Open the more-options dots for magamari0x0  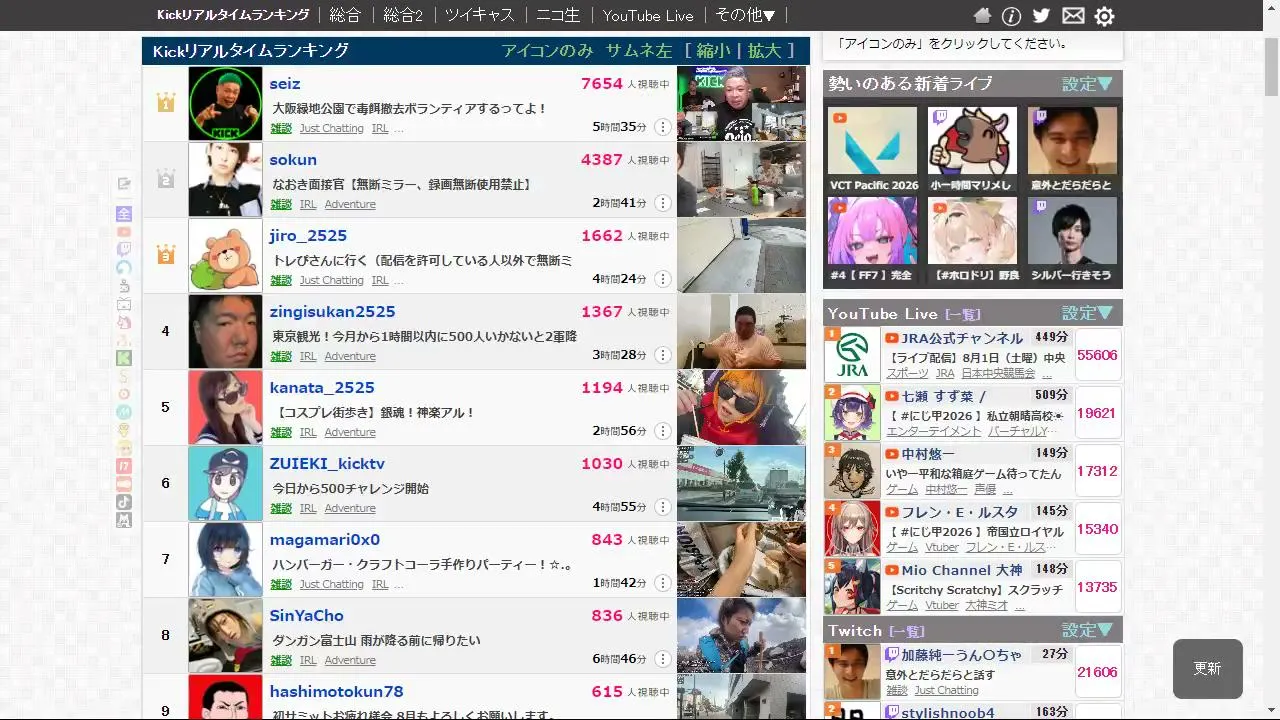(662, 583)
